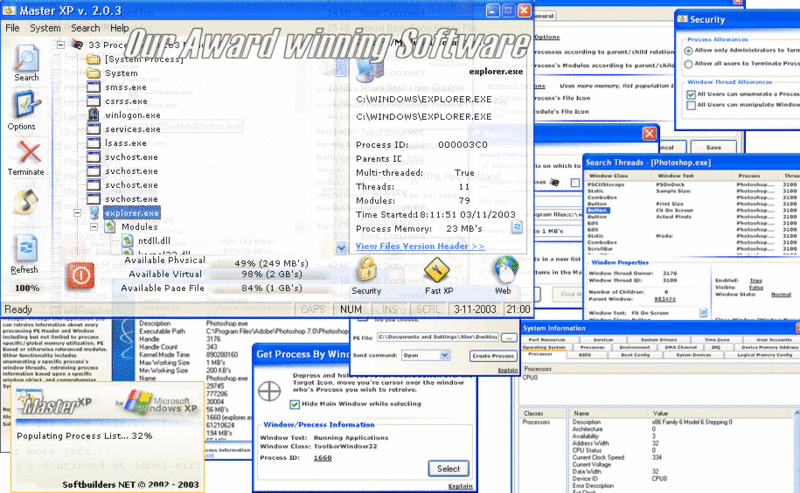800x493 pixels.
Task: Click the crosshair target icon in Get Process window
Action: (269, 392)
